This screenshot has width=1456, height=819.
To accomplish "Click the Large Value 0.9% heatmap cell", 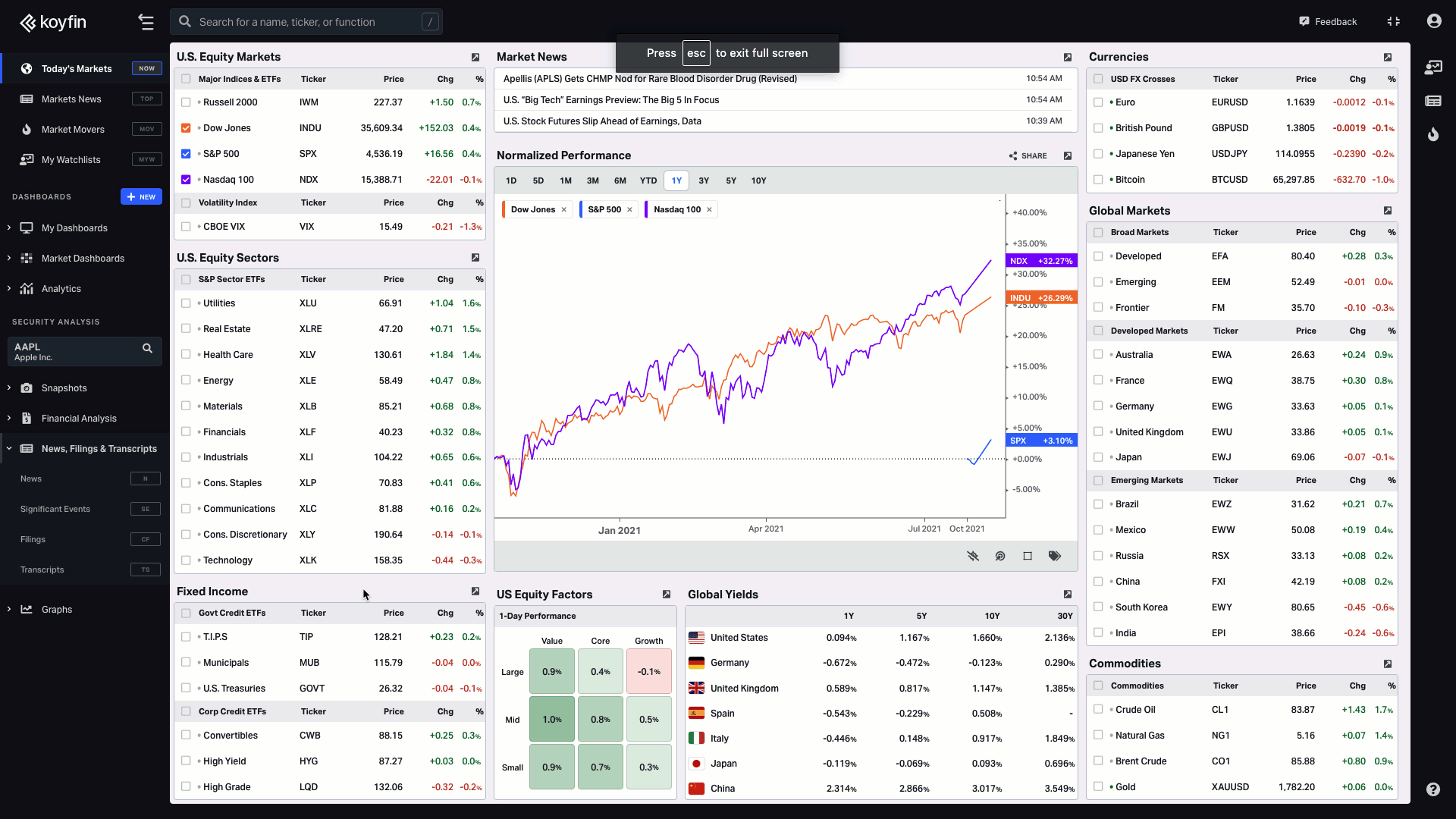I will [552, 671].
